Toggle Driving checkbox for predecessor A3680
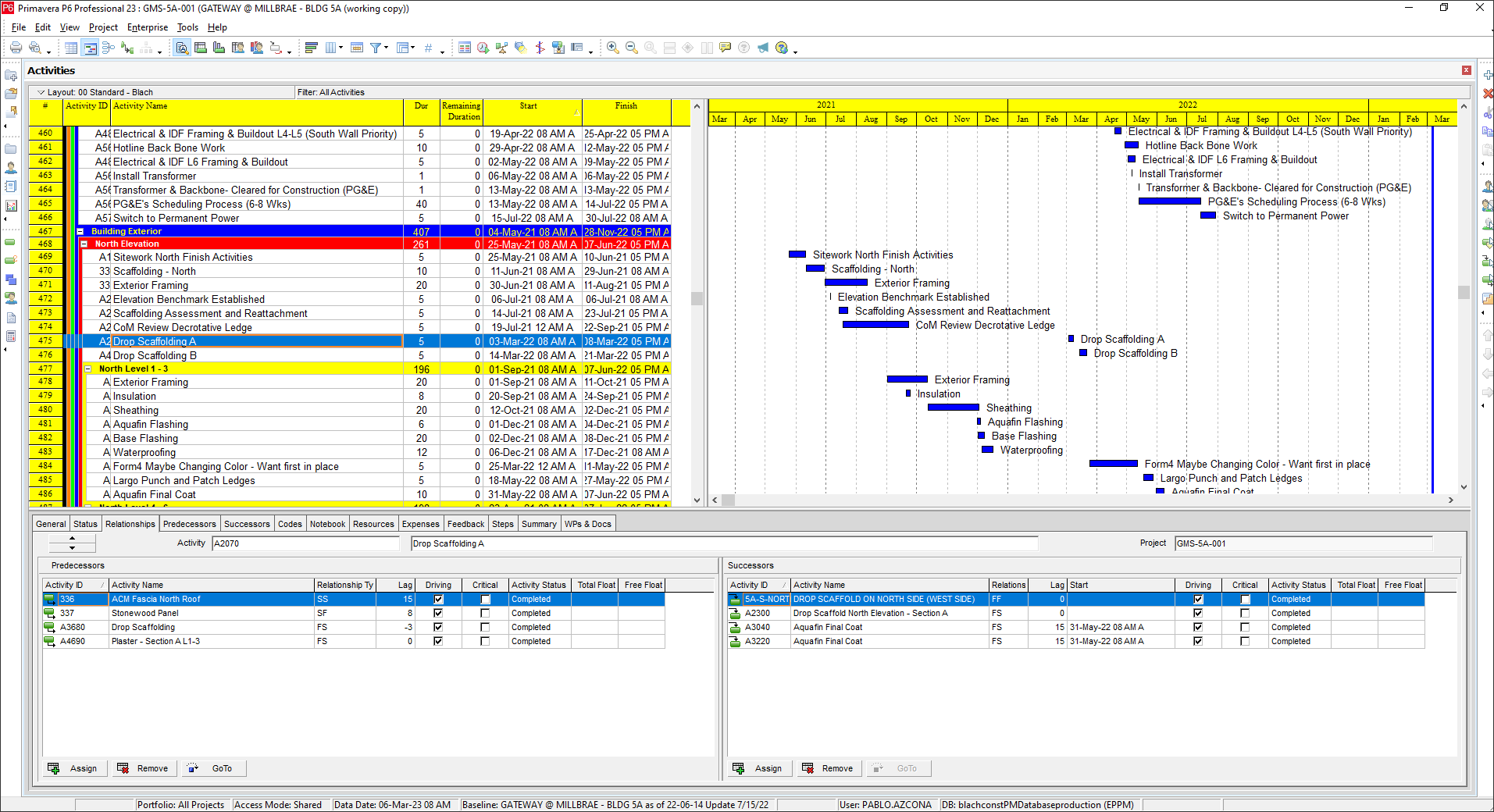This screenshot has width=1494, height=812. coord(438,627)
